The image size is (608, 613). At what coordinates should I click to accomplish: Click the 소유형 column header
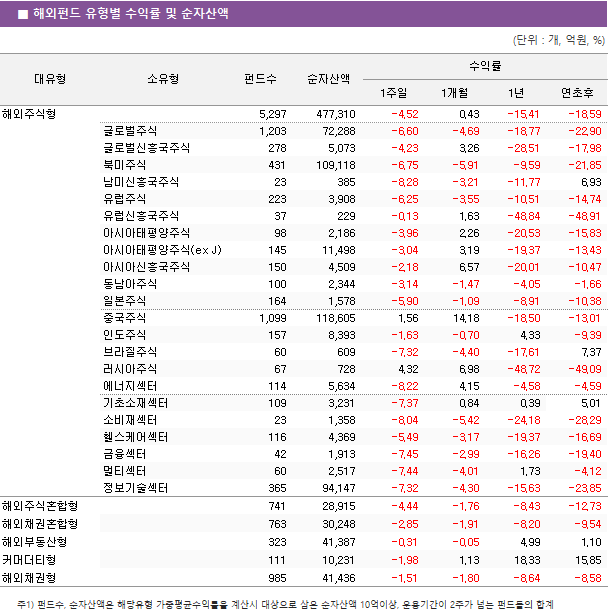(163, 79)
